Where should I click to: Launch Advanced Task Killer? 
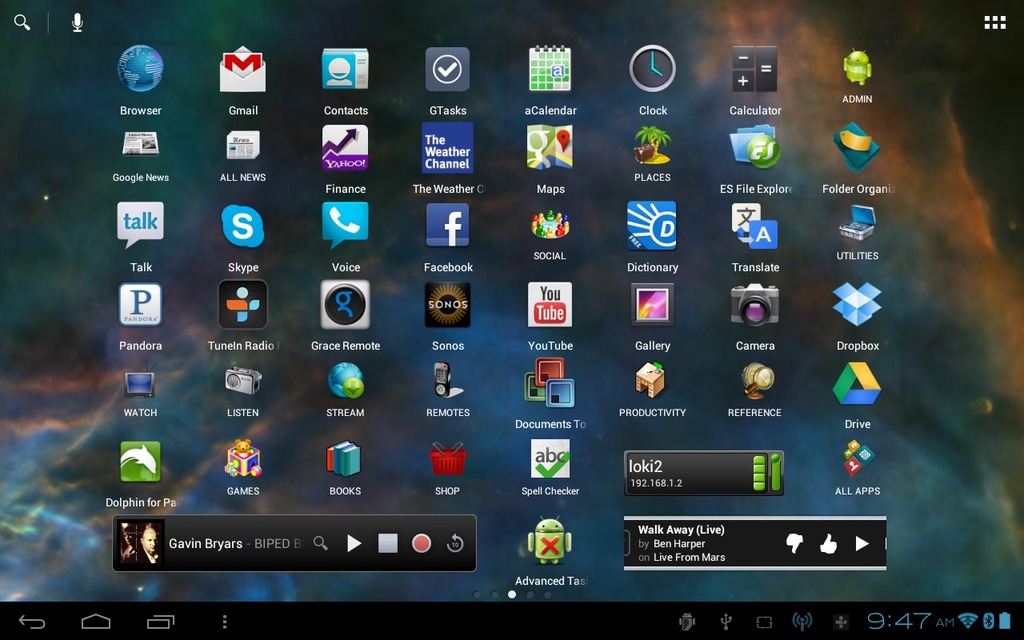550,541
